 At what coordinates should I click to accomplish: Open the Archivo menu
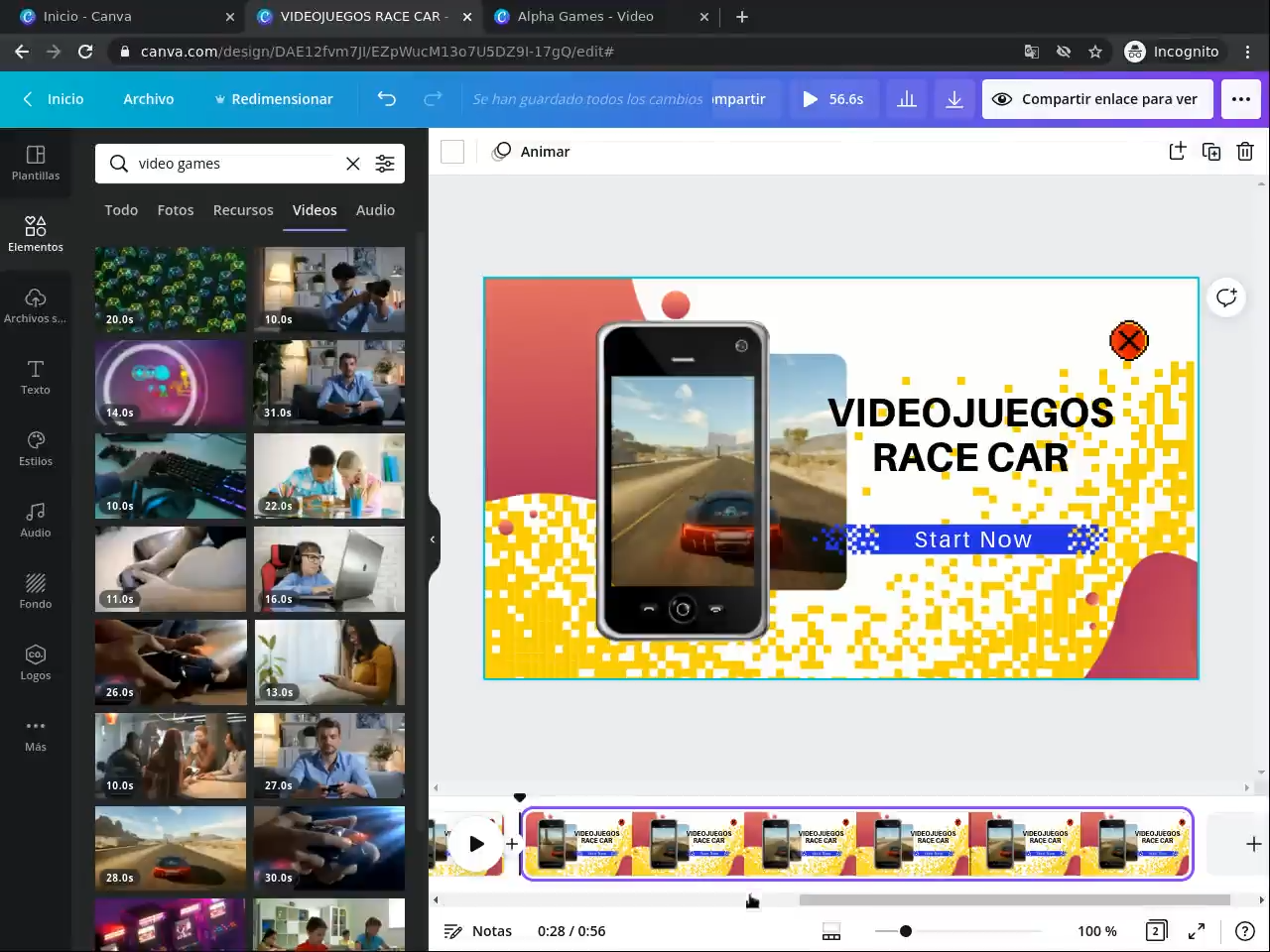click(149, 99)
